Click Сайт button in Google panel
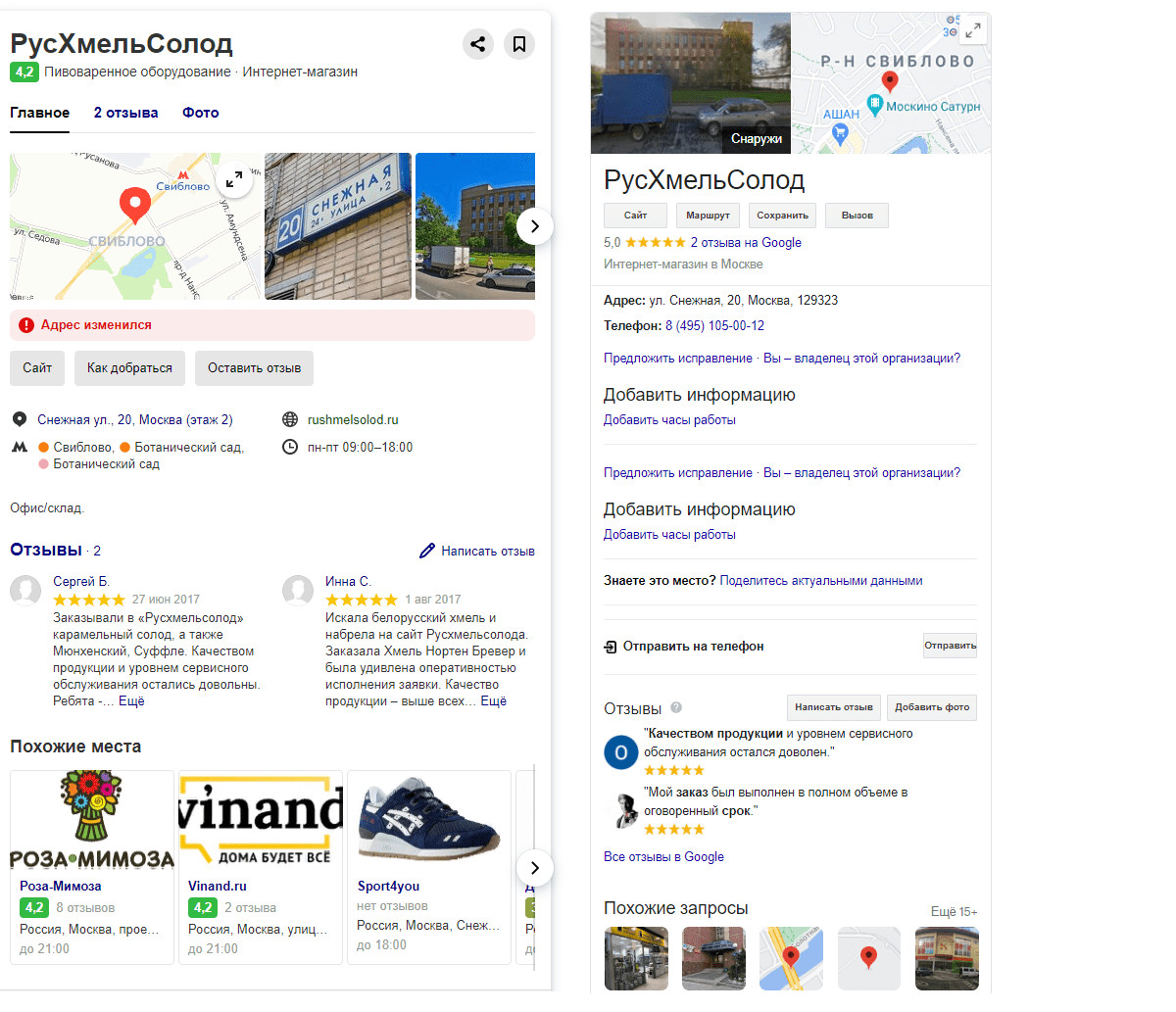 (636, 216)
